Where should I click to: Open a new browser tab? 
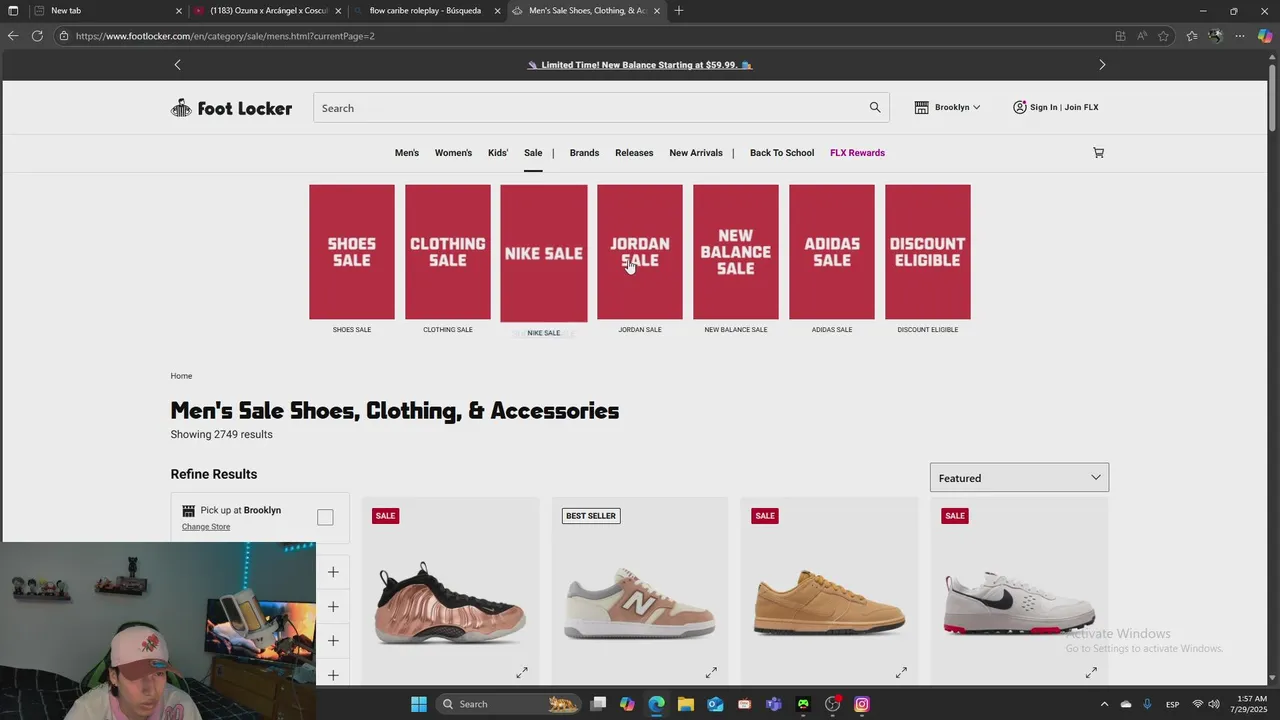tap(679, 10)
